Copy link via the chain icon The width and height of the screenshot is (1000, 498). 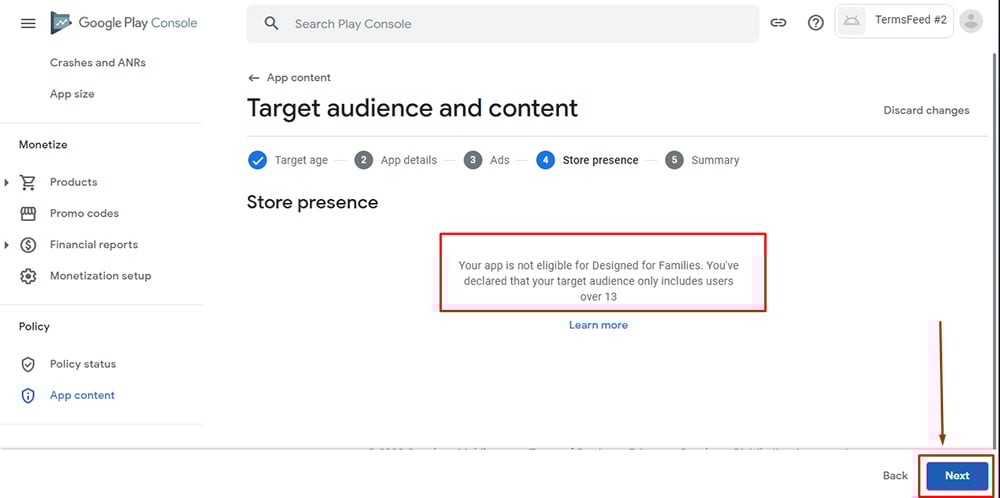(778, 23)
